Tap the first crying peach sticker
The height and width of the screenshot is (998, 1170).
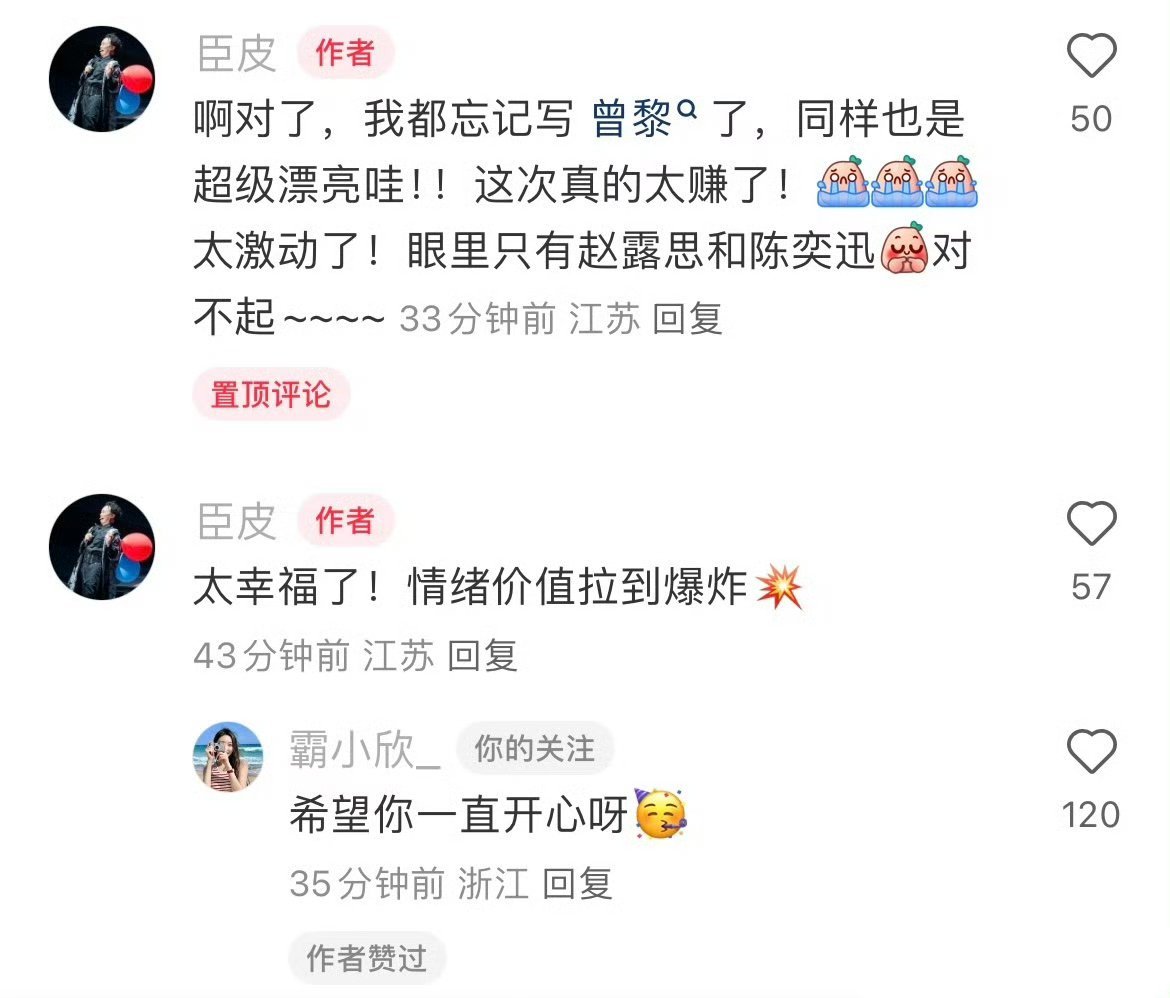(842, 182)
